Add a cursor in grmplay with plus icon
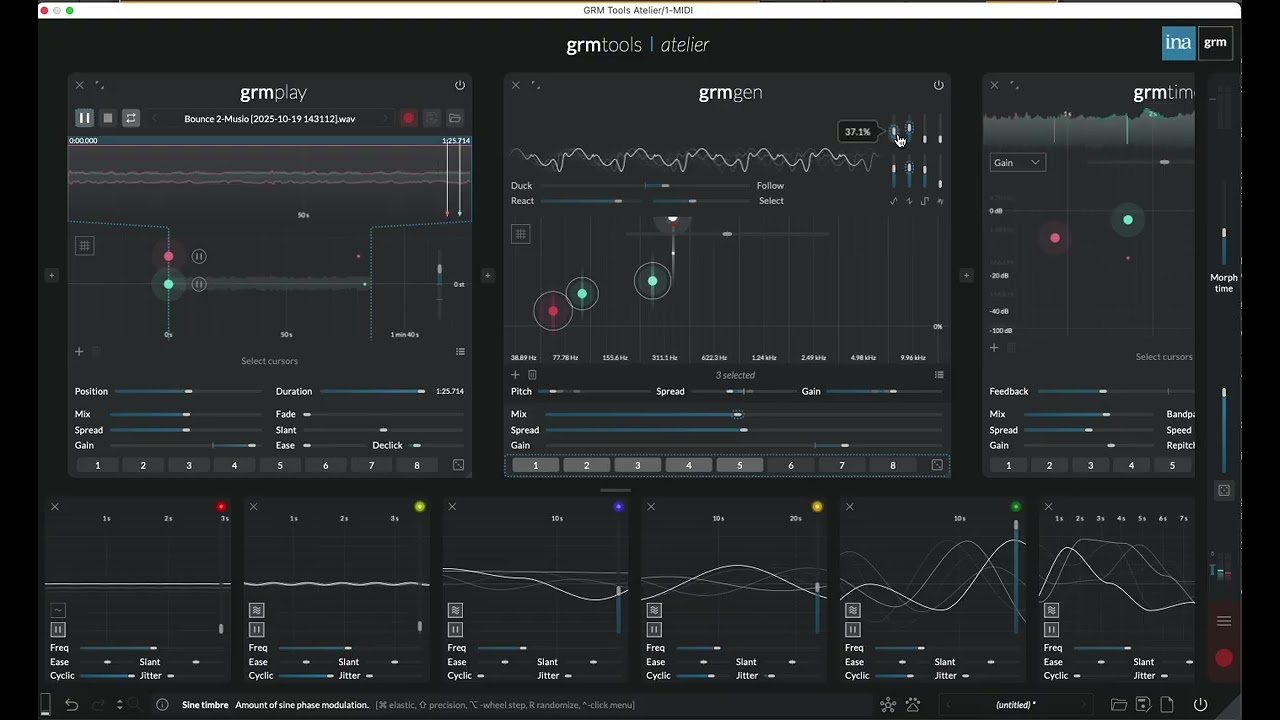The width and height of the screenshot is (1280, 720). (x=79, y=351)
